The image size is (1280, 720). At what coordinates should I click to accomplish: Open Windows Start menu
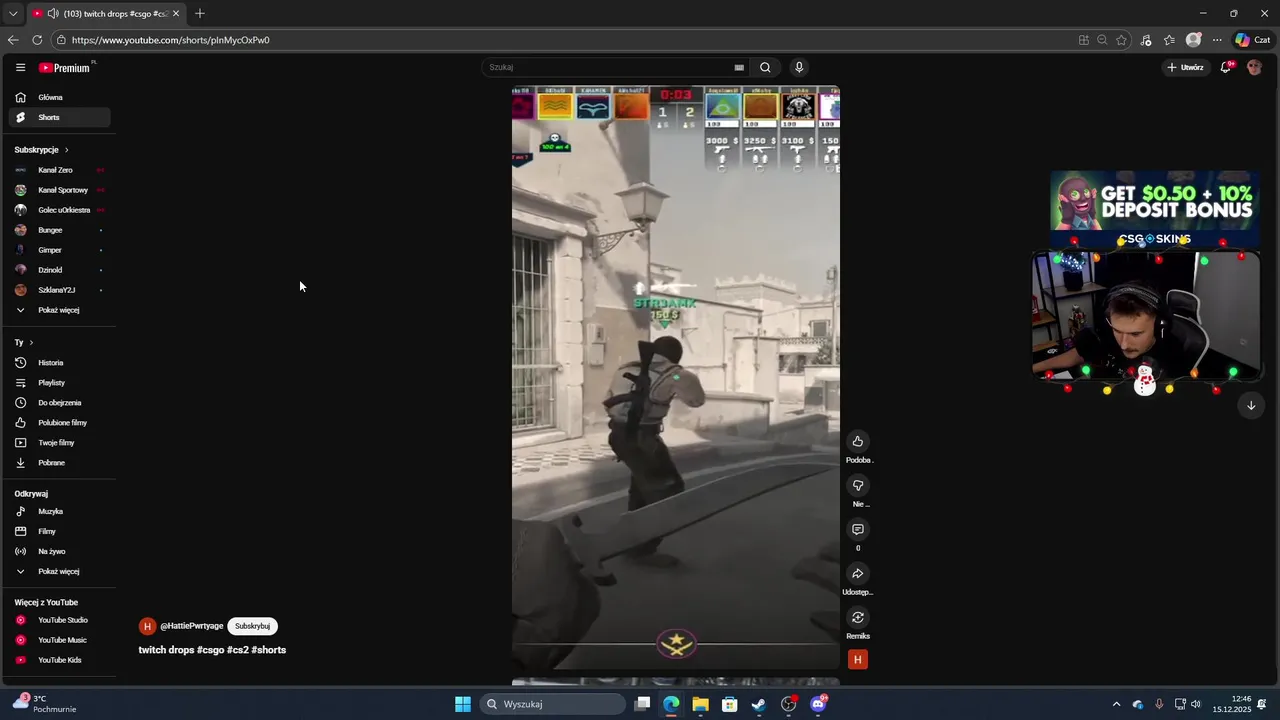463,704
